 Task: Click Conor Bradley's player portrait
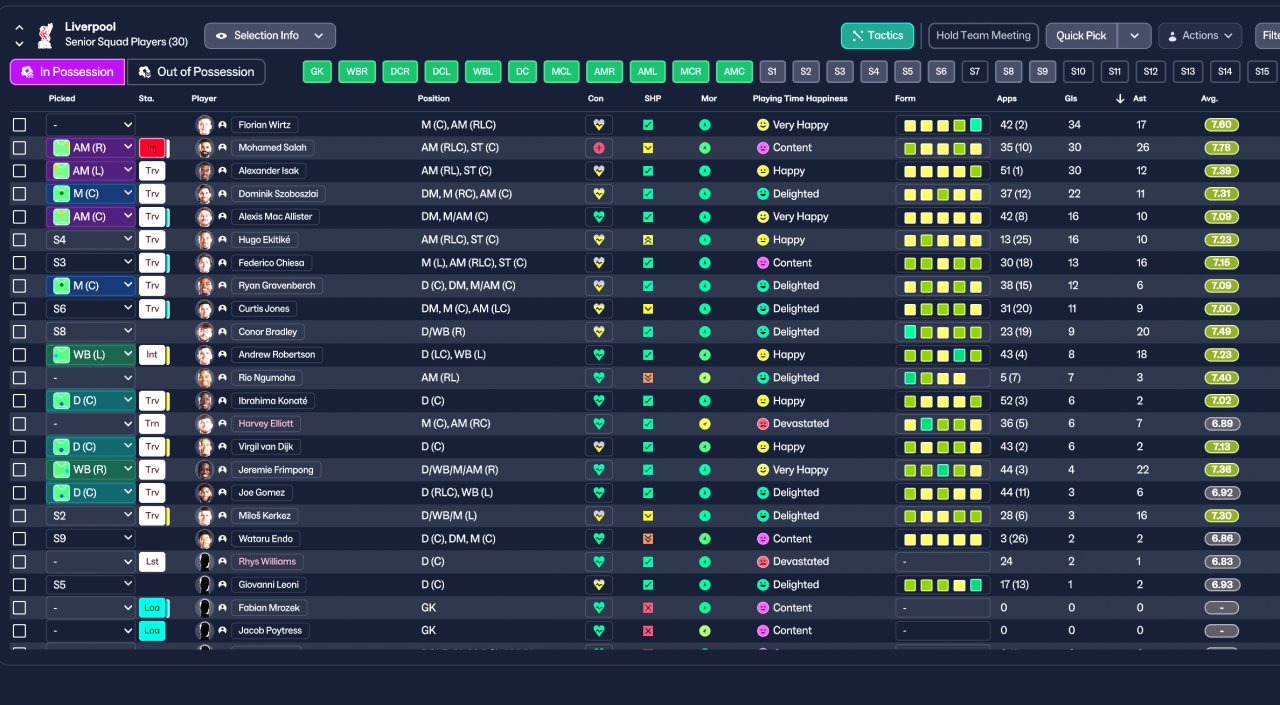coord(205,332)
